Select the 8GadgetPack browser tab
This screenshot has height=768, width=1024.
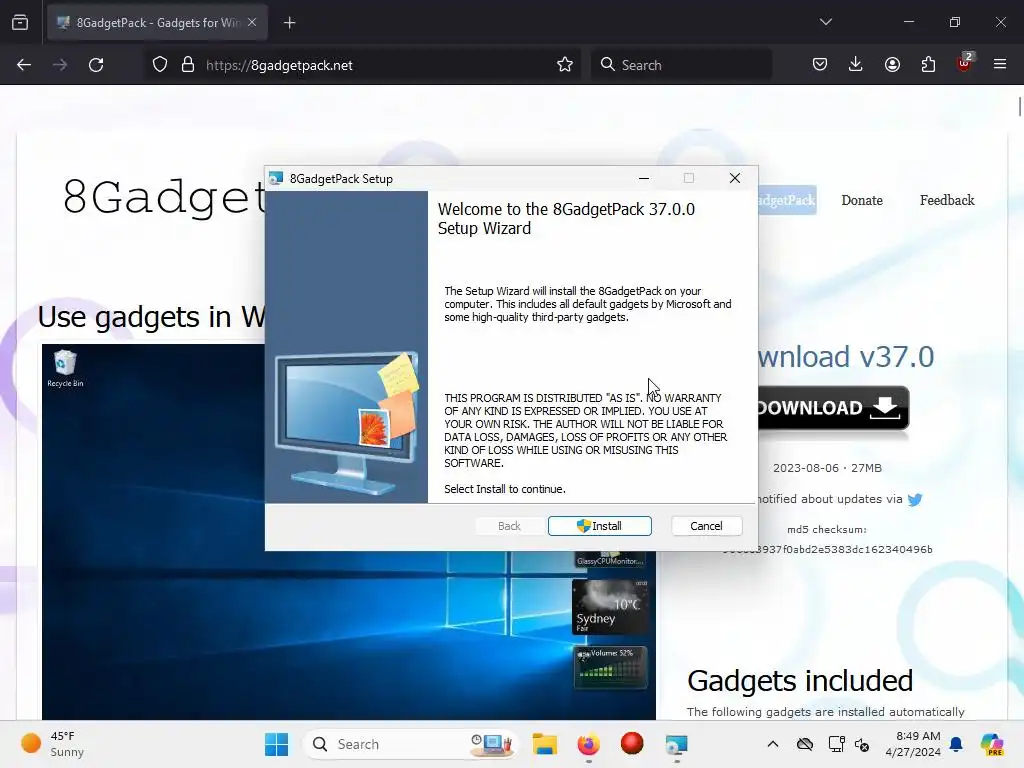point(157,23)
